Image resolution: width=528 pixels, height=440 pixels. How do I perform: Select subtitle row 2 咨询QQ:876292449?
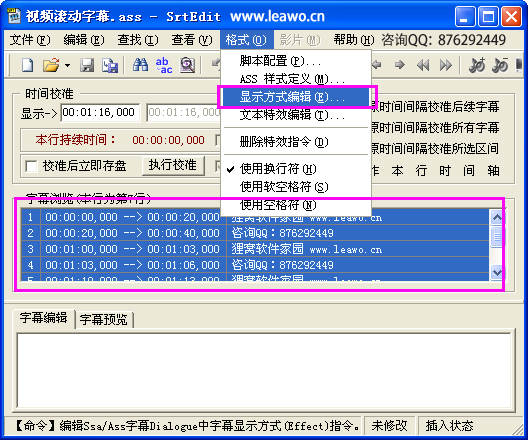pos(255,233)
